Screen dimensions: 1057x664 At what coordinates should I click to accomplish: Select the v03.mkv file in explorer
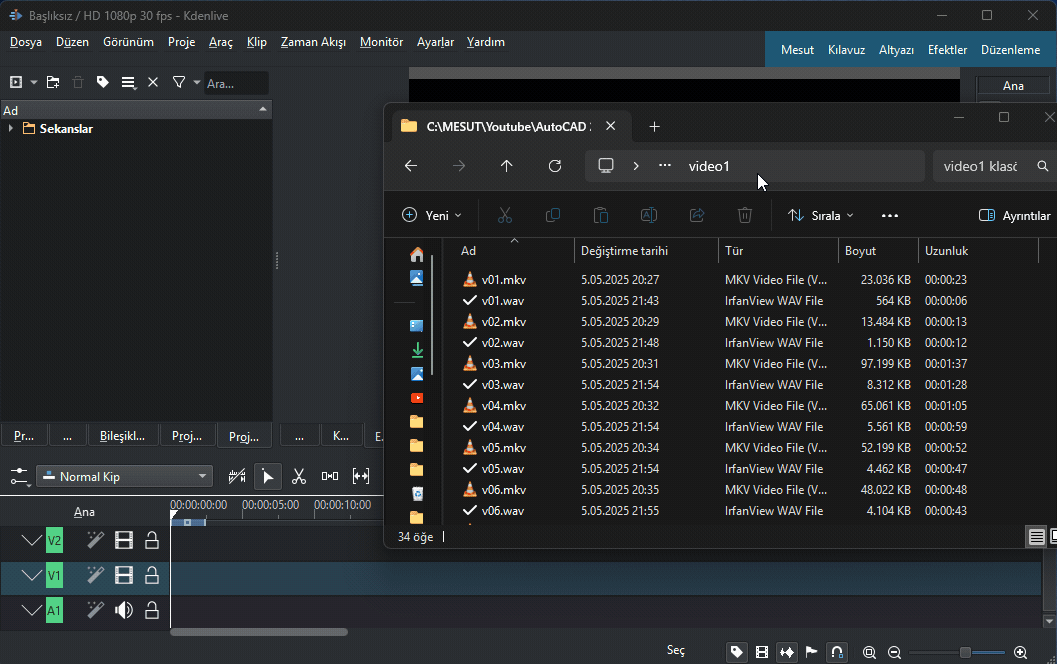coord(504,364)
